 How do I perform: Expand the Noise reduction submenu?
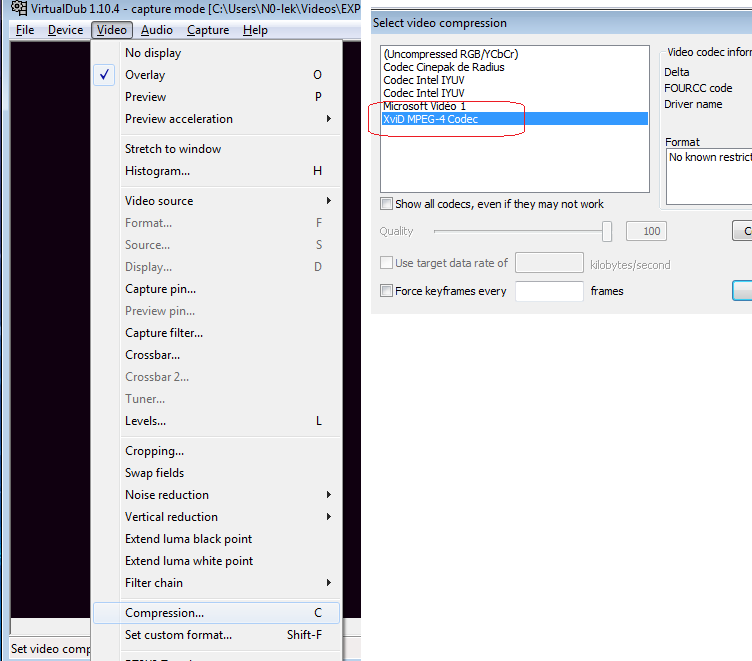pos(216,495)
